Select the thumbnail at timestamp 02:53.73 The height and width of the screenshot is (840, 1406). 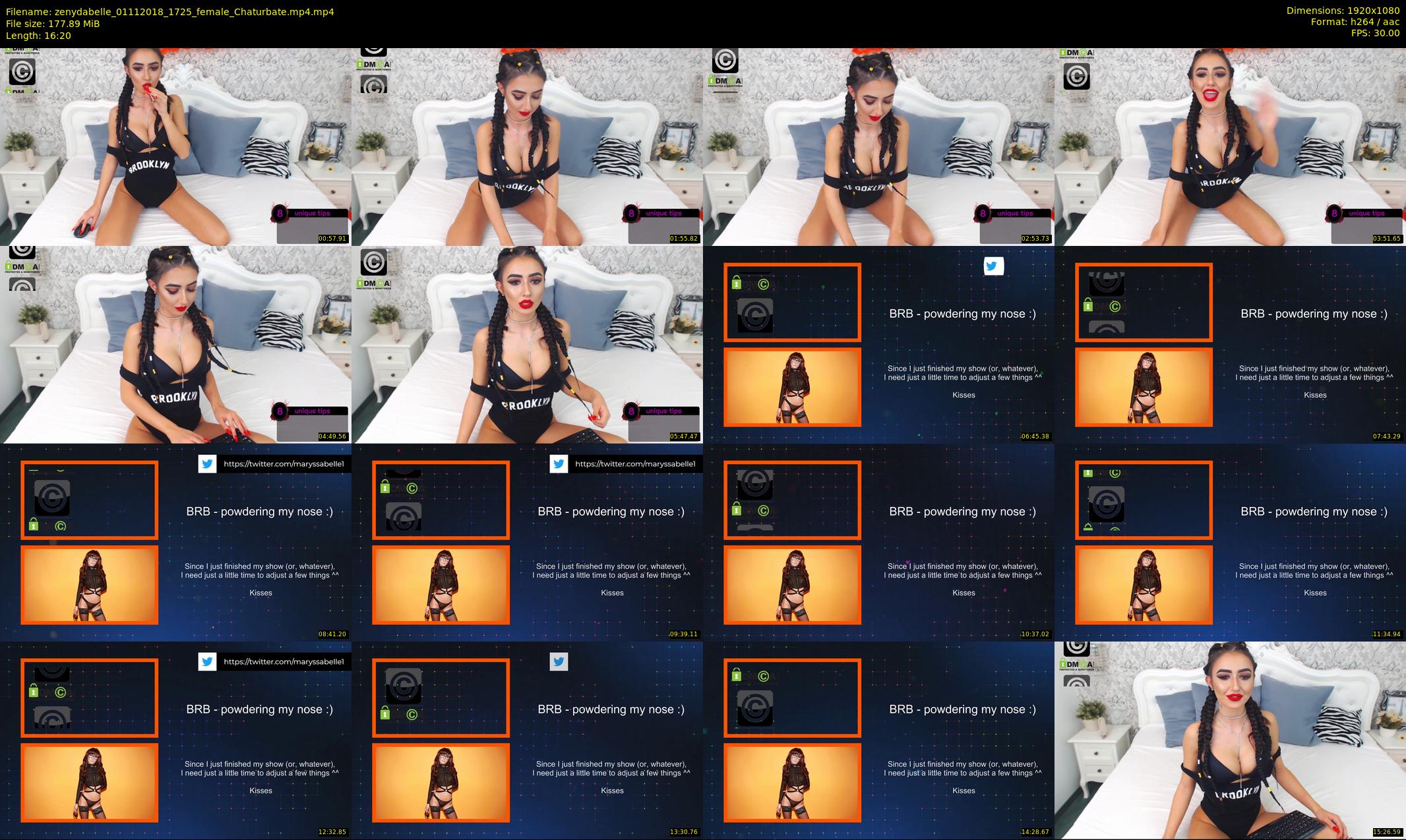[878, 146]
